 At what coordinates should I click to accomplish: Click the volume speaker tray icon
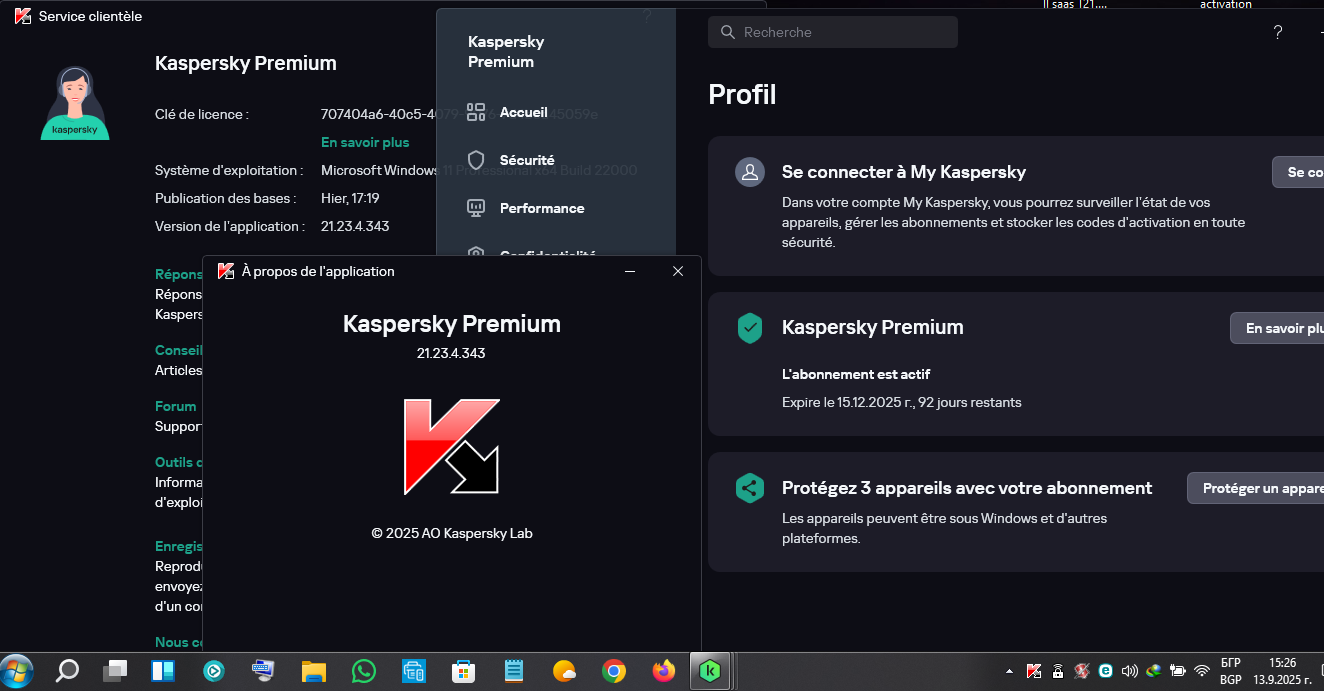(1130, 671)
